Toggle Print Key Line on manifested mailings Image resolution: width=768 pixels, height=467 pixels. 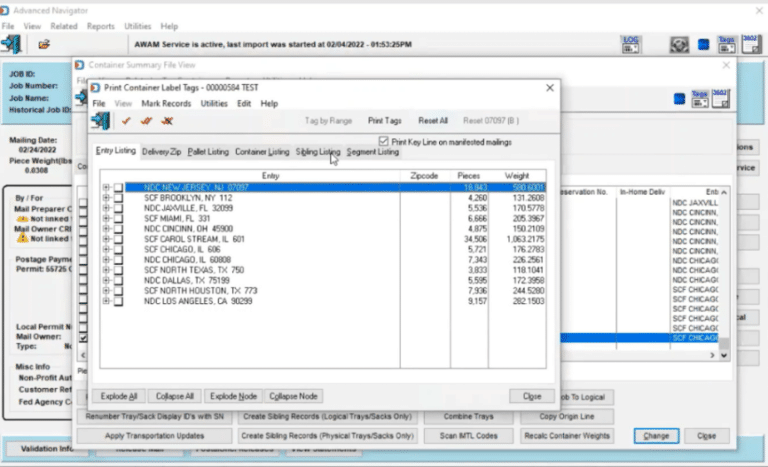385,140
